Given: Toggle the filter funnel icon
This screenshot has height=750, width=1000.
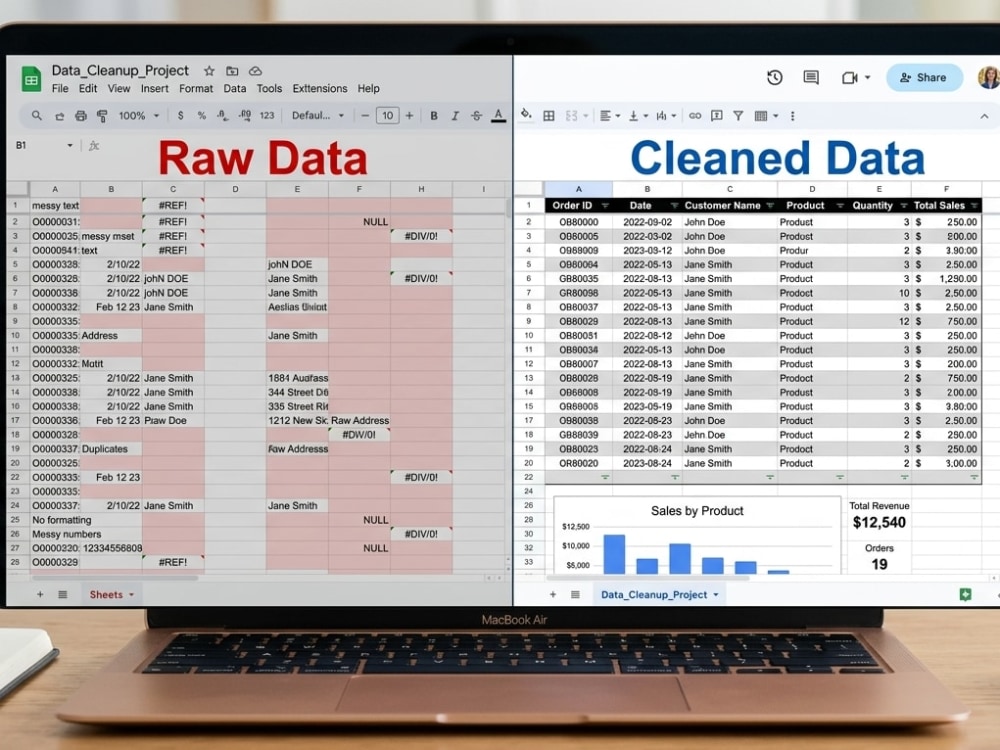Looking at the screenshot, I should click(738, 115).
